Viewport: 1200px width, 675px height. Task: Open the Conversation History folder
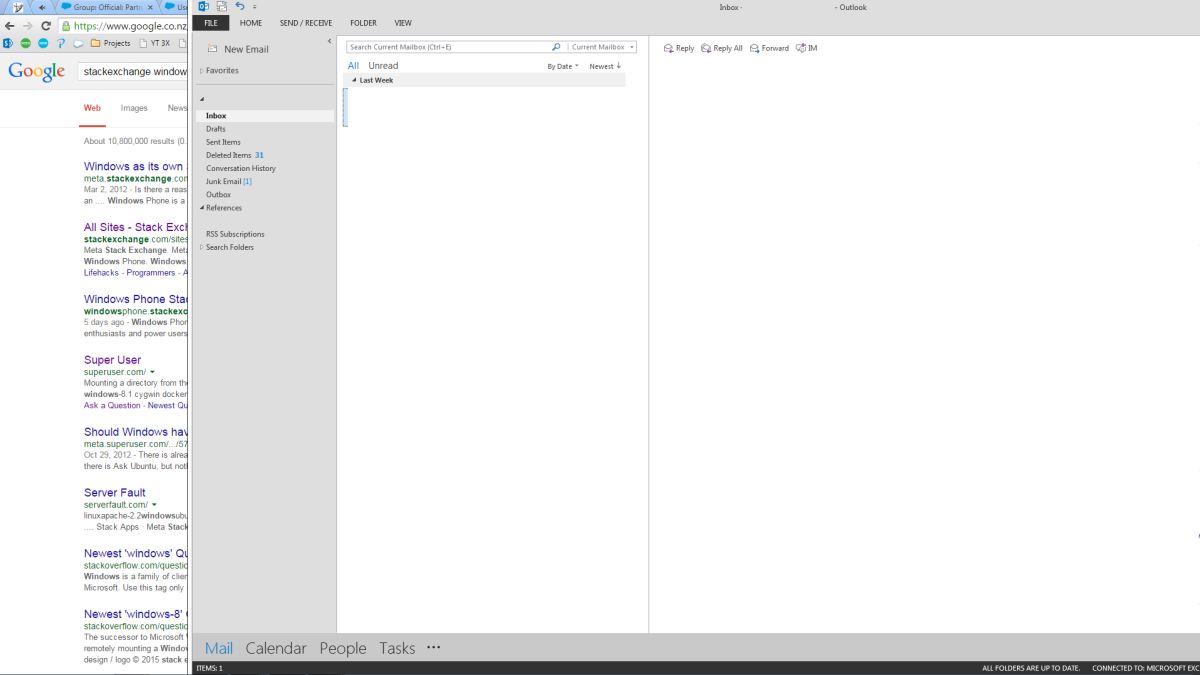coord(241,168)
